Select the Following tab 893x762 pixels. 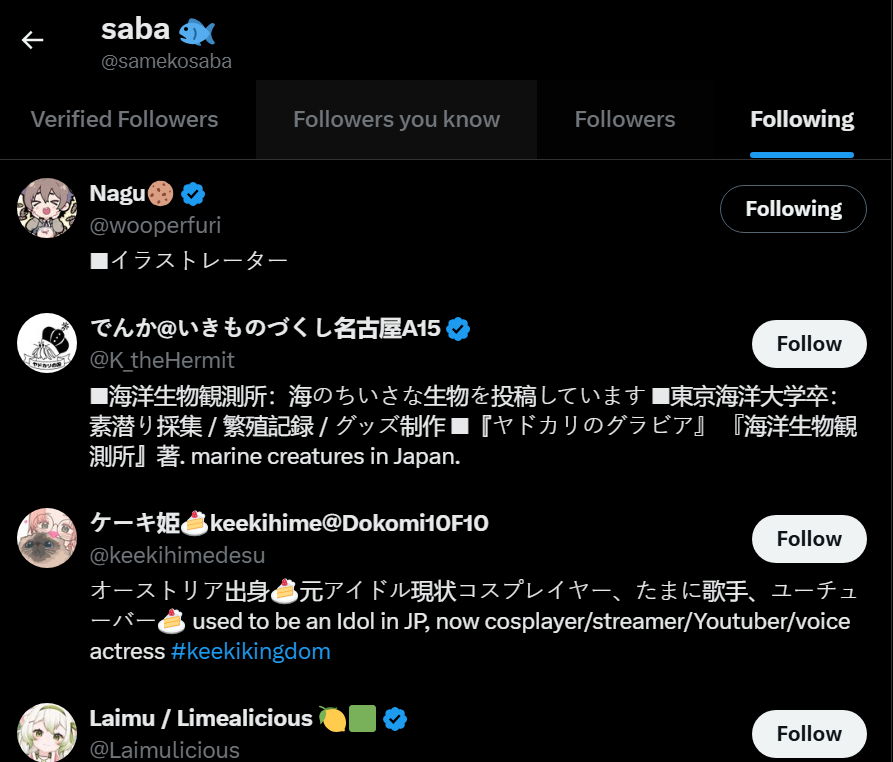(802, 120)
